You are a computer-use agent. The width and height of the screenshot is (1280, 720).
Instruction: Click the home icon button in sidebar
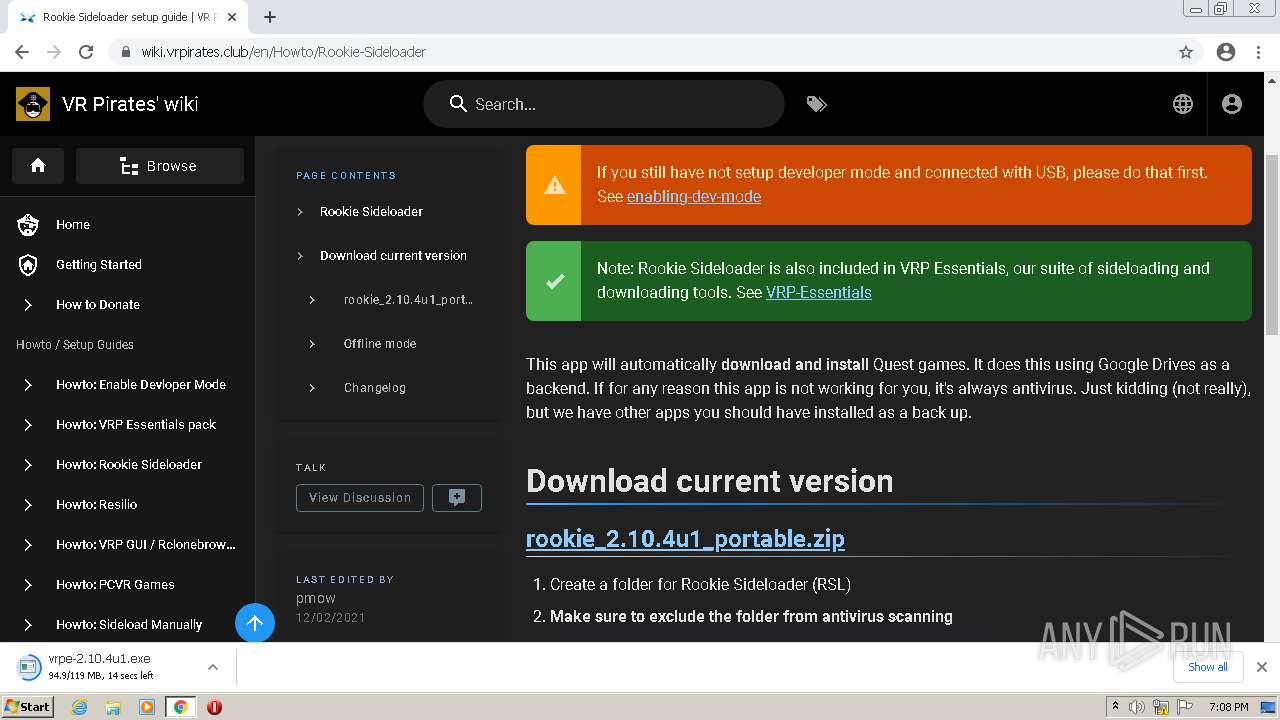[x=38, y=166]
